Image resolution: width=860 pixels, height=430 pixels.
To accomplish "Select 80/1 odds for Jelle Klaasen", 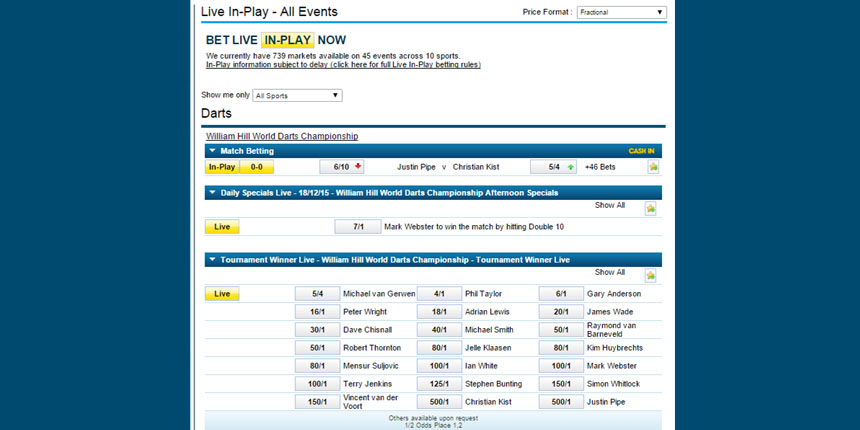I will pos(439,348).
